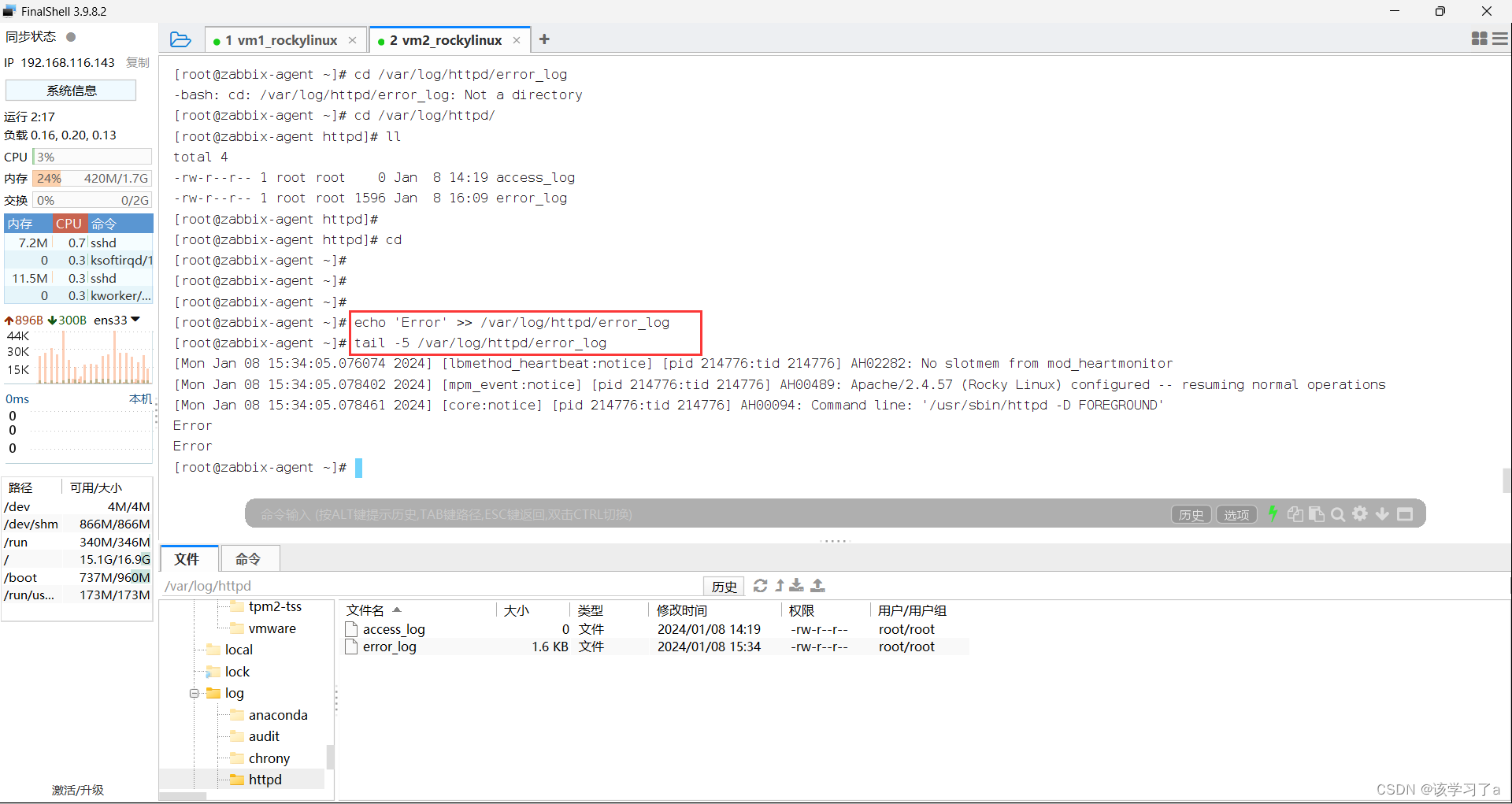
Task: Click the terminal vertical scrollbar thumb
Action: coord(1506,480)
